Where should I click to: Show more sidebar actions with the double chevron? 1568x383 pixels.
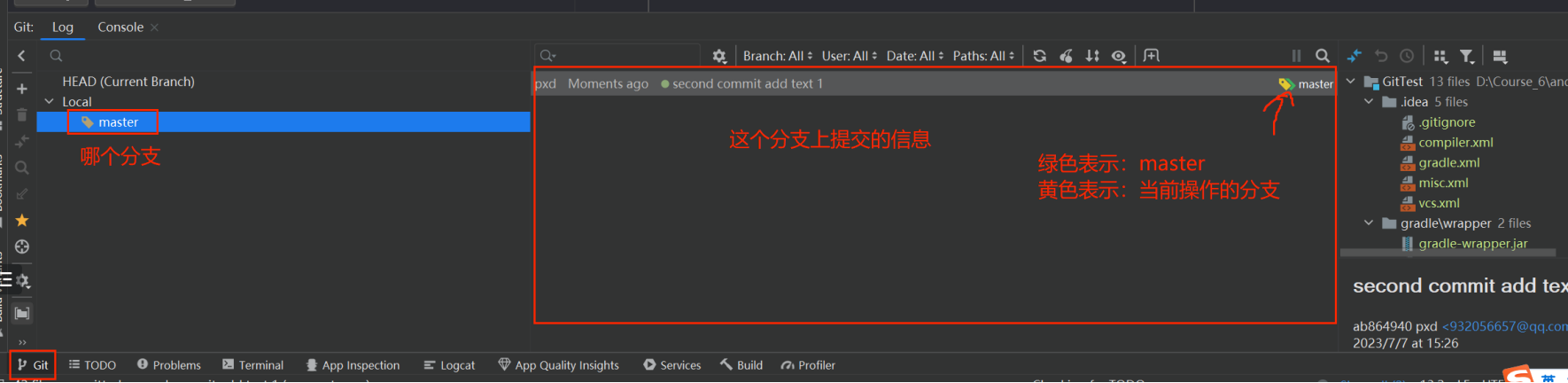click(x=22, y=342)
